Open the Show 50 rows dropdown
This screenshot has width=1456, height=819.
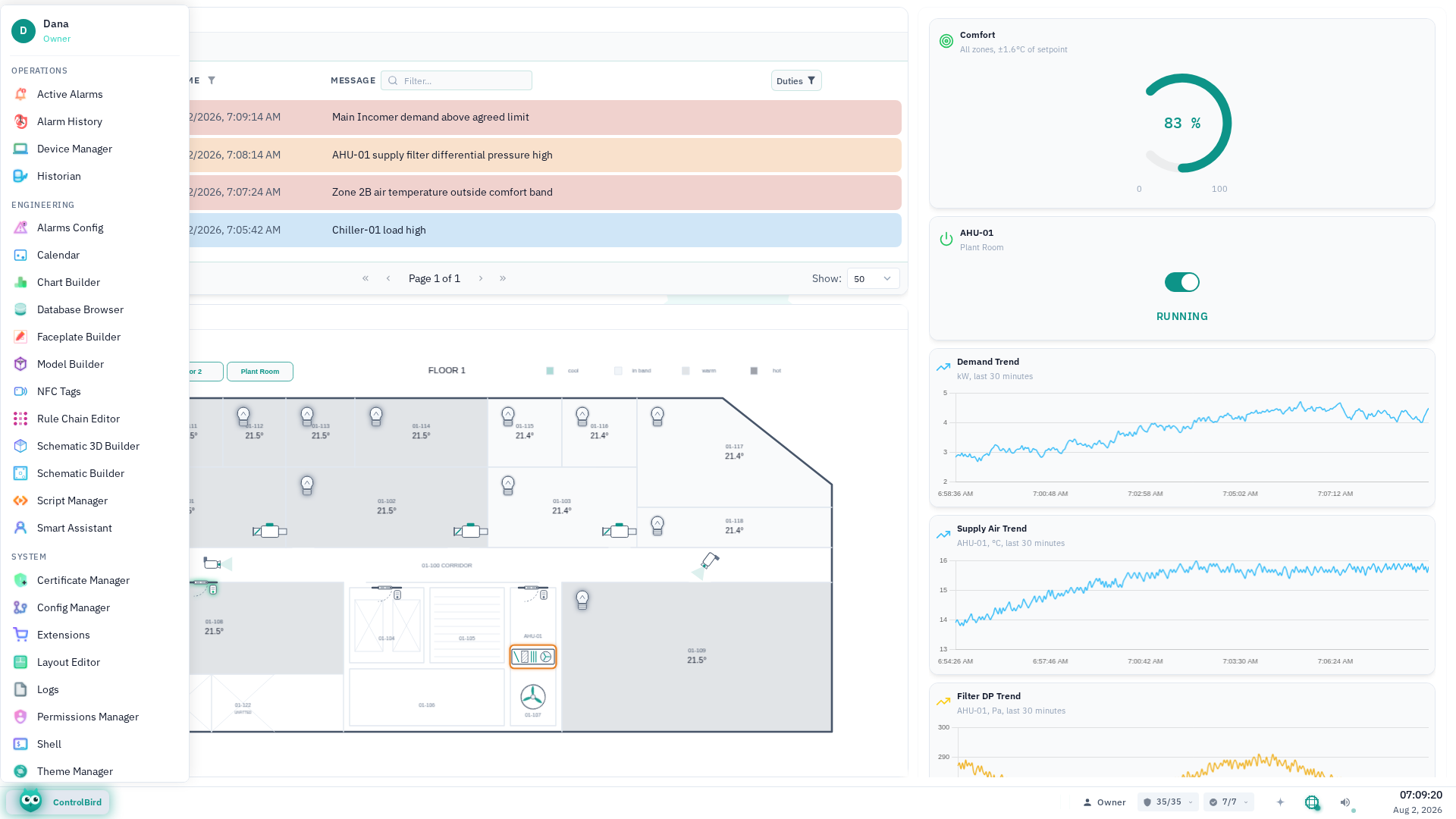tap(874, 278)
